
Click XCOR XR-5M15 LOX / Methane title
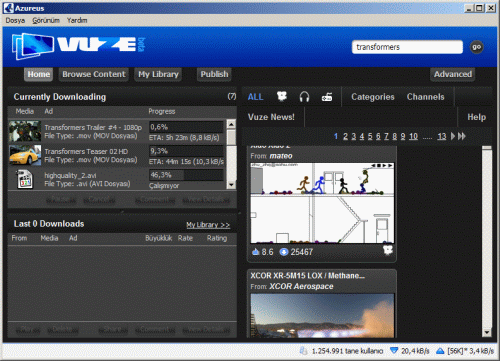307,276
